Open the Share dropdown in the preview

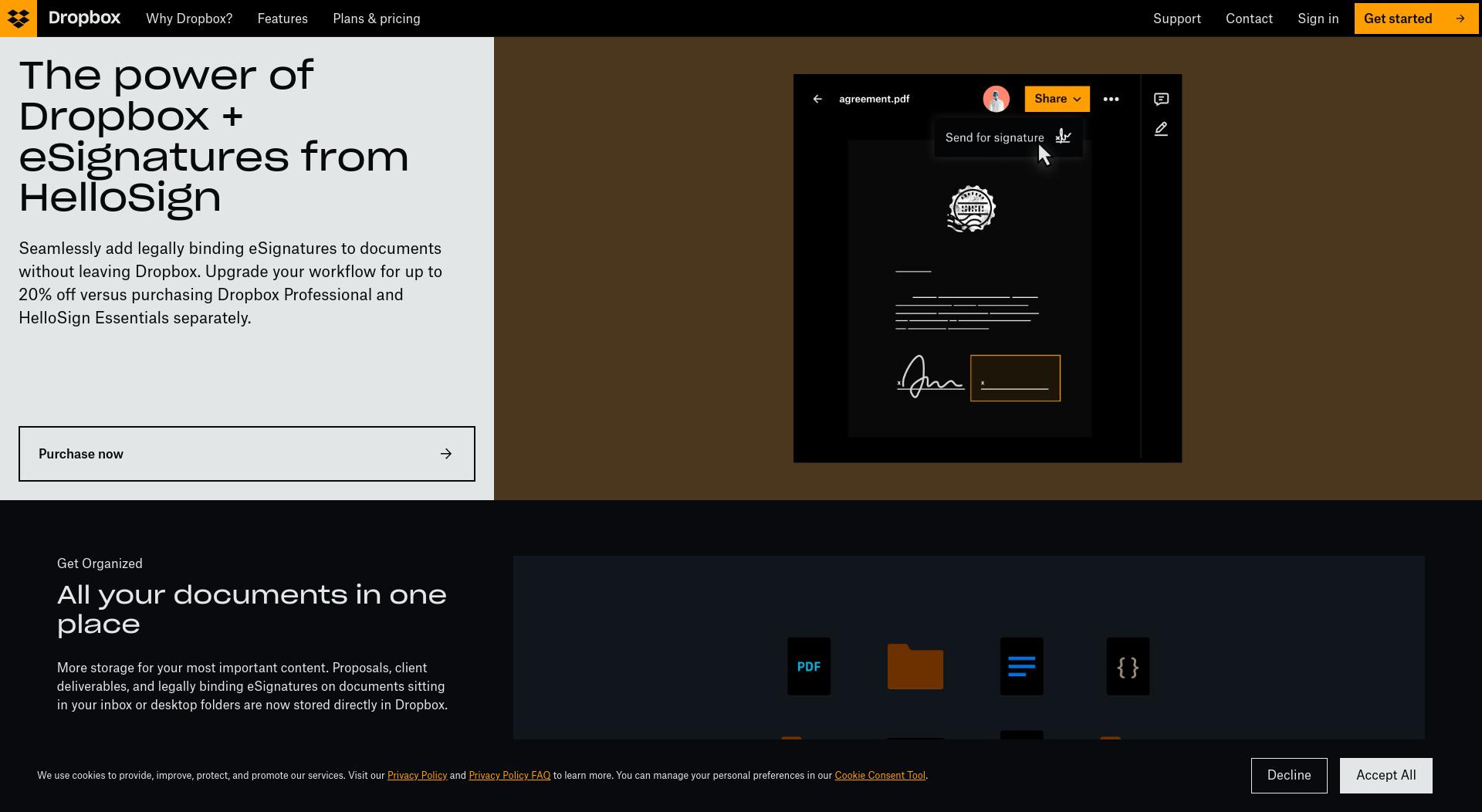(x=1057, y=99)
